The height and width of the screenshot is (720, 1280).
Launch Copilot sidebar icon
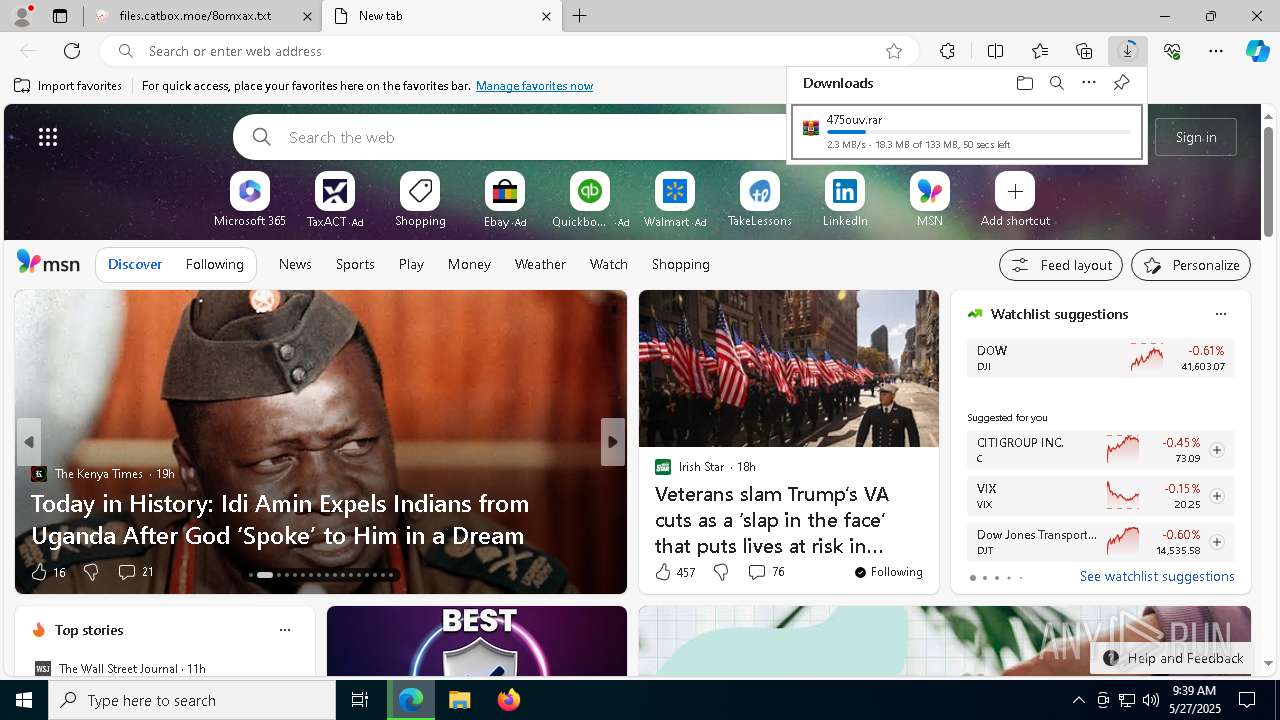(1257, 51)
